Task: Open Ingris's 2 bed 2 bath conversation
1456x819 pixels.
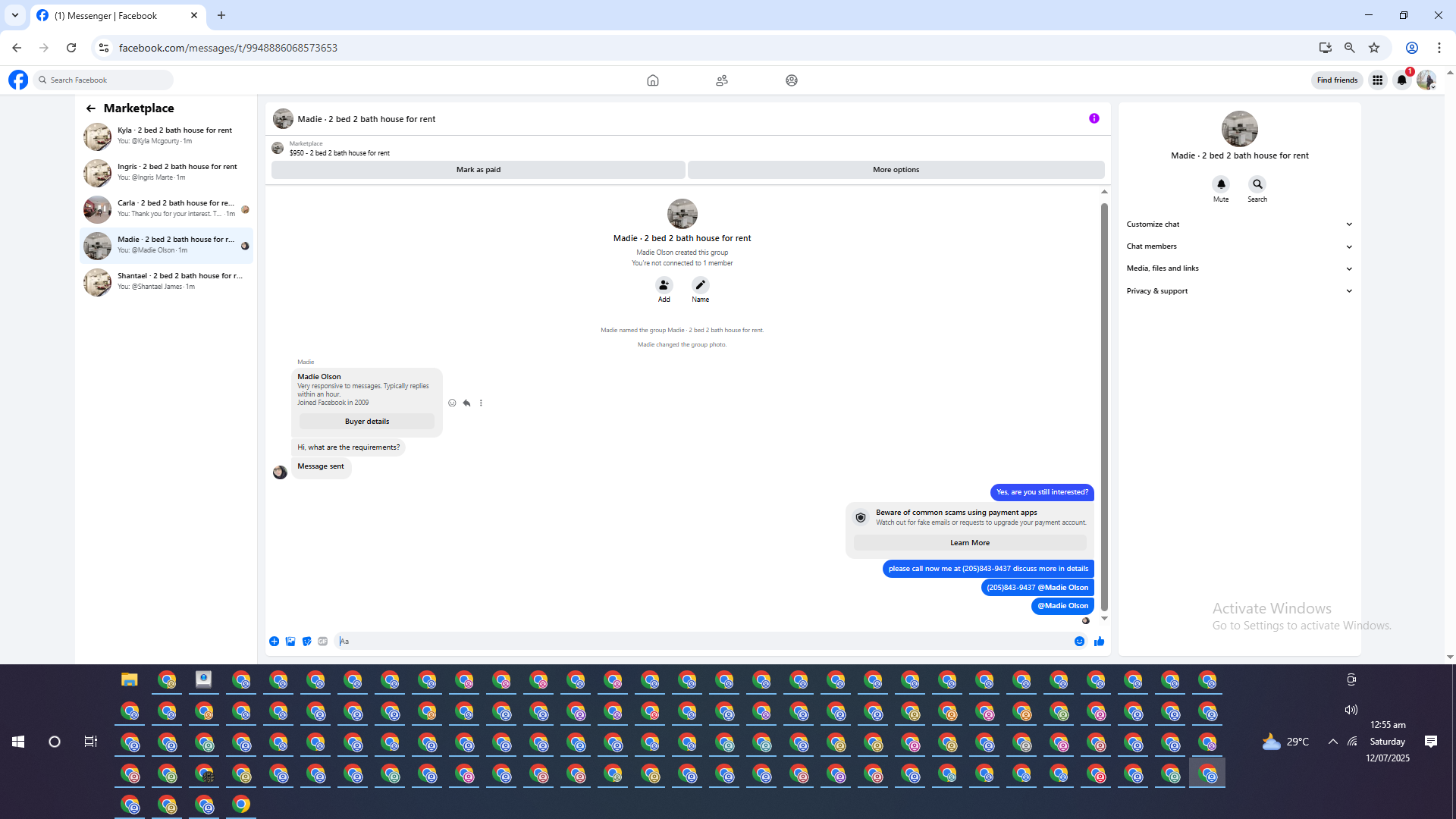Action: click(166, 173)
